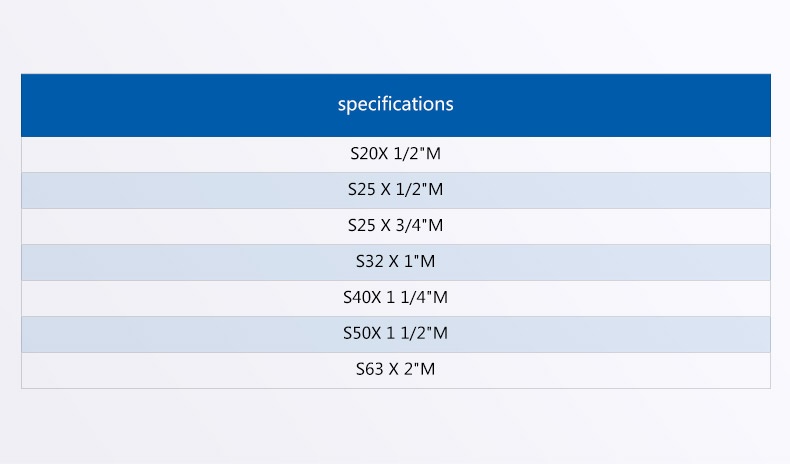Image resolution: width=790 pixels, height=464 pixels.
Task: Select the 1 1/4" male thread entry
Action: tap(396, 298)
